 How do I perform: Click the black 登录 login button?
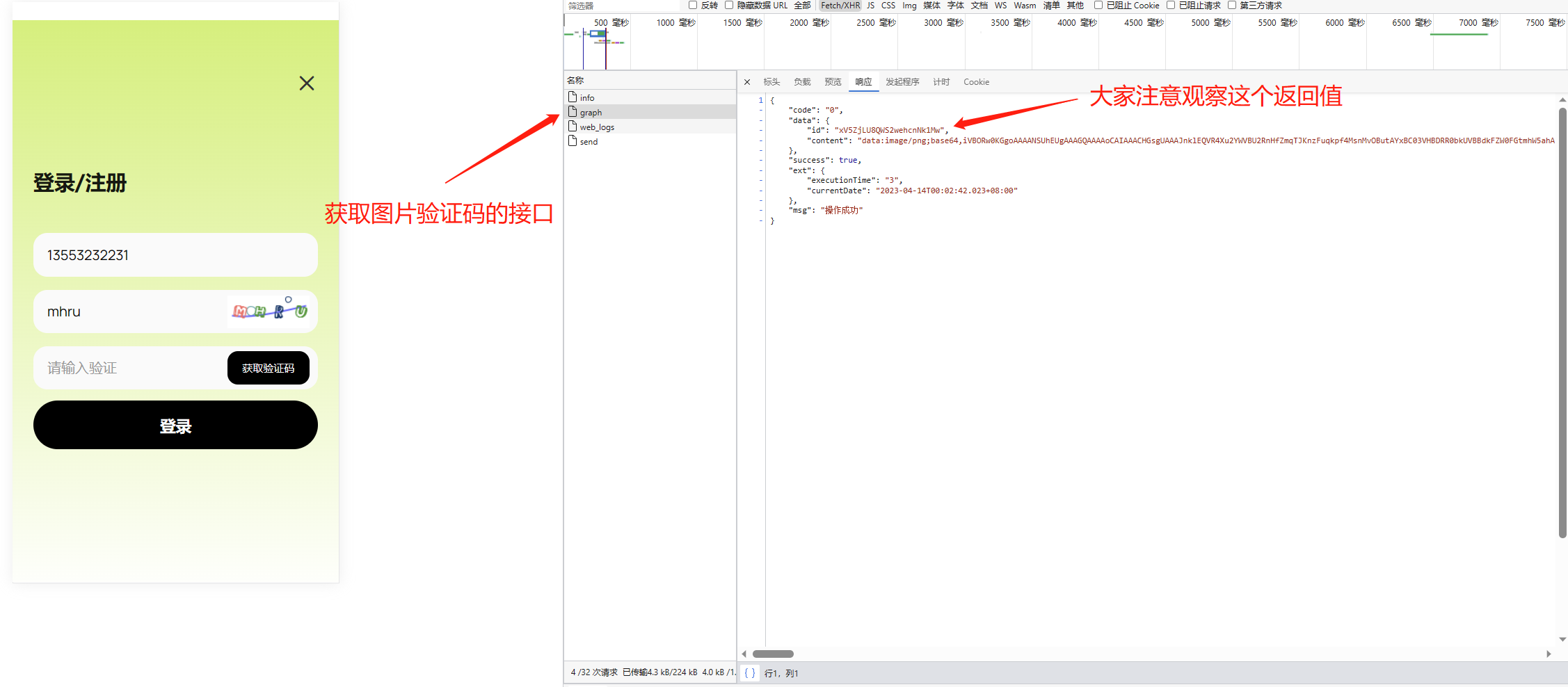coord(175,425)
